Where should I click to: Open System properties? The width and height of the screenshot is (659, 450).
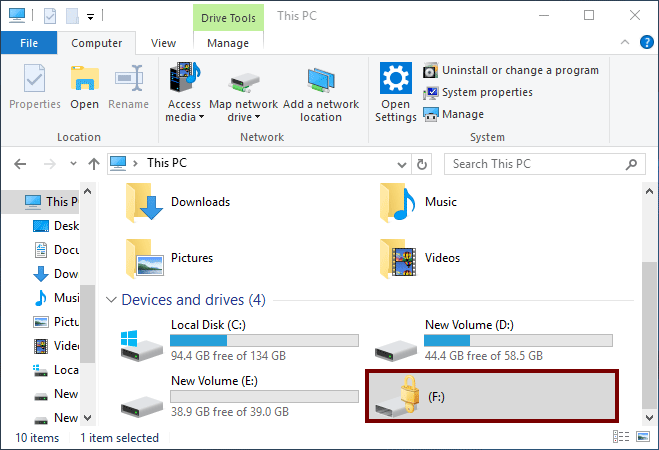coord(478,92)
